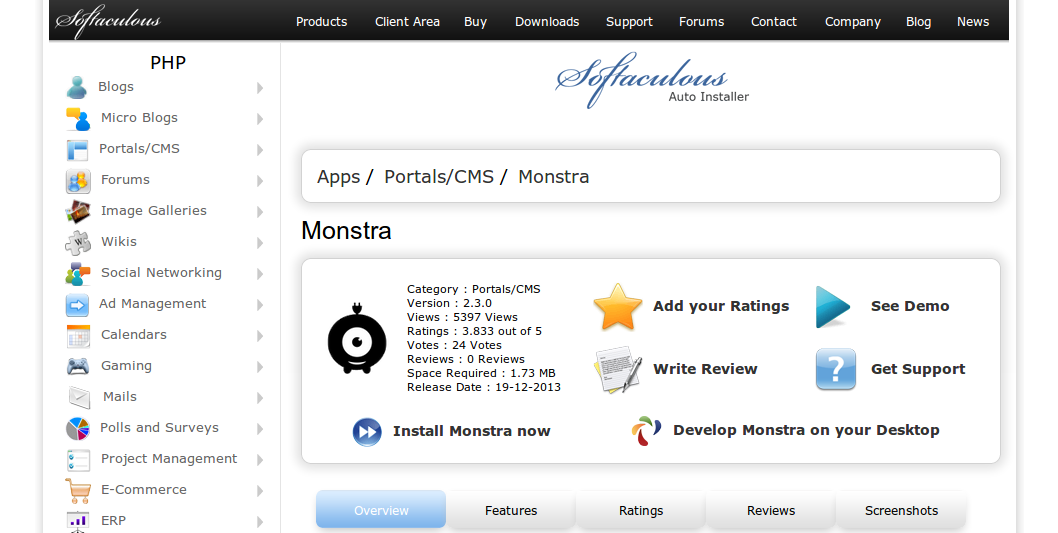Click Apps in the breadcrumb
Screen dimensions: 1058x533
click(339, 177)
